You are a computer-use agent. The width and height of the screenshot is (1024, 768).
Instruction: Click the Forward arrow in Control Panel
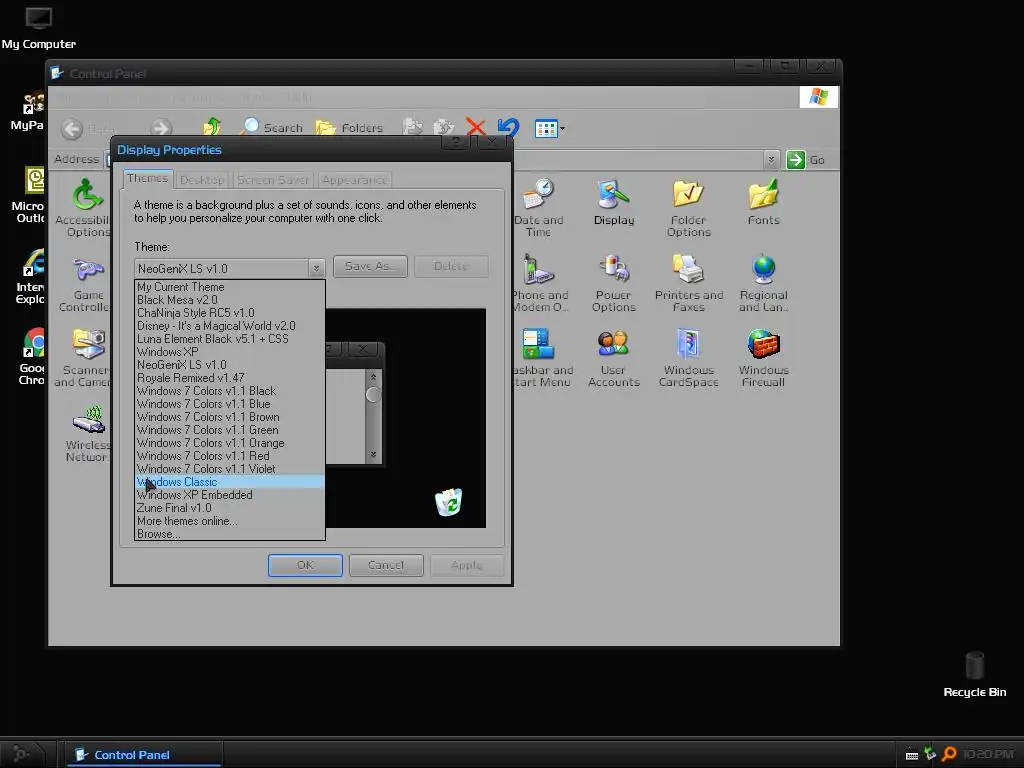[161, 128]
